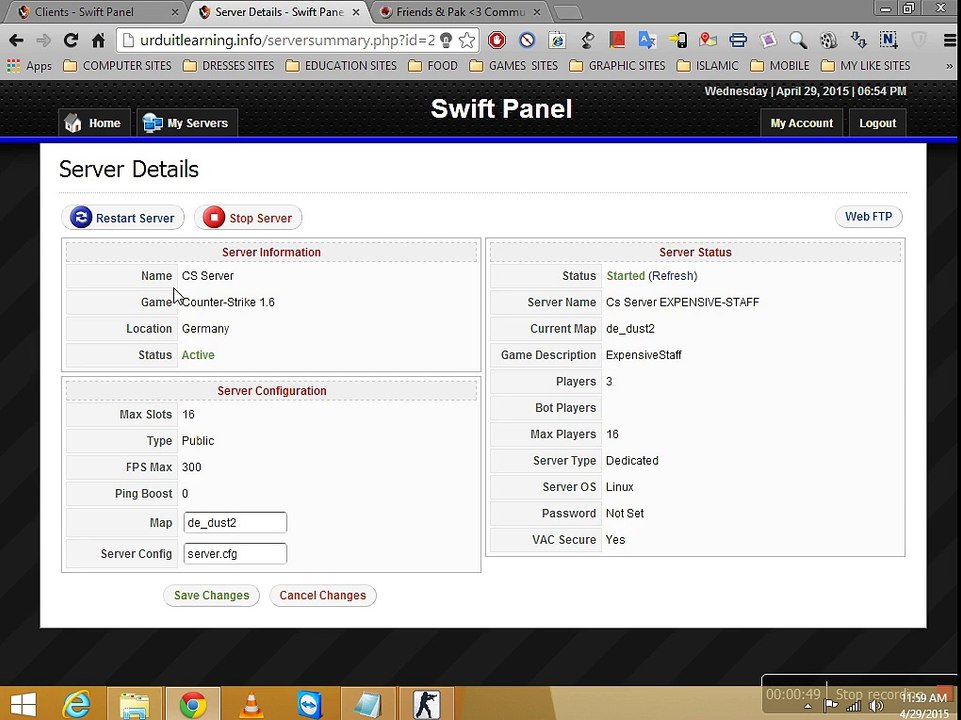The height and width of the screenshot is (720, 961).
Task: Switch to the Friends & Pak <3 Community tab
Action: coord(460,12)
